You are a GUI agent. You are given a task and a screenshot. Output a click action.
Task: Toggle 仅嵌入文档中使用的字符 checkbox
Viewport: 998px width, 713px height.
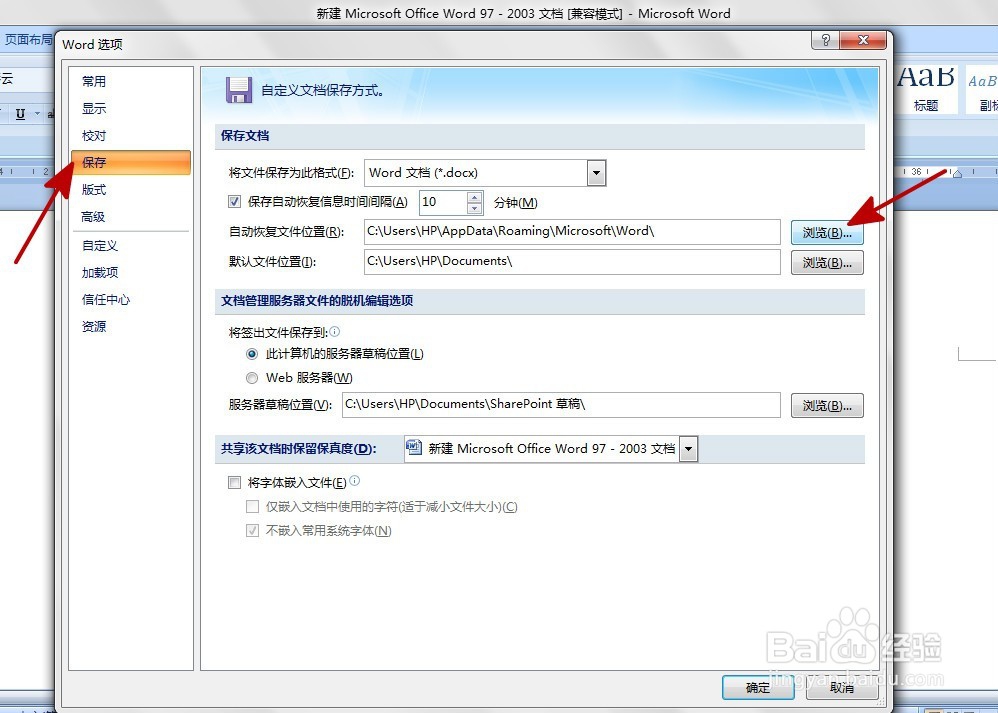[253, 507]
